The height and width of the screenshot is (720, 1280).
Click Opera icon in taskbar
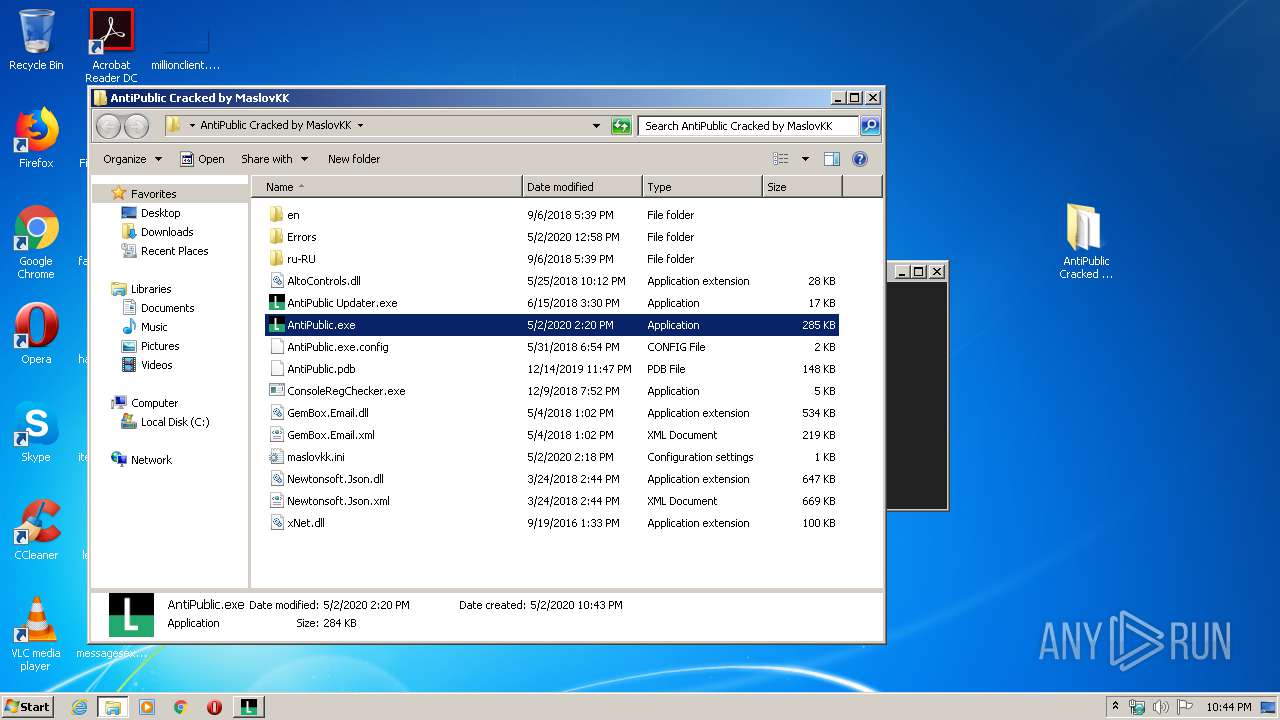214,707
